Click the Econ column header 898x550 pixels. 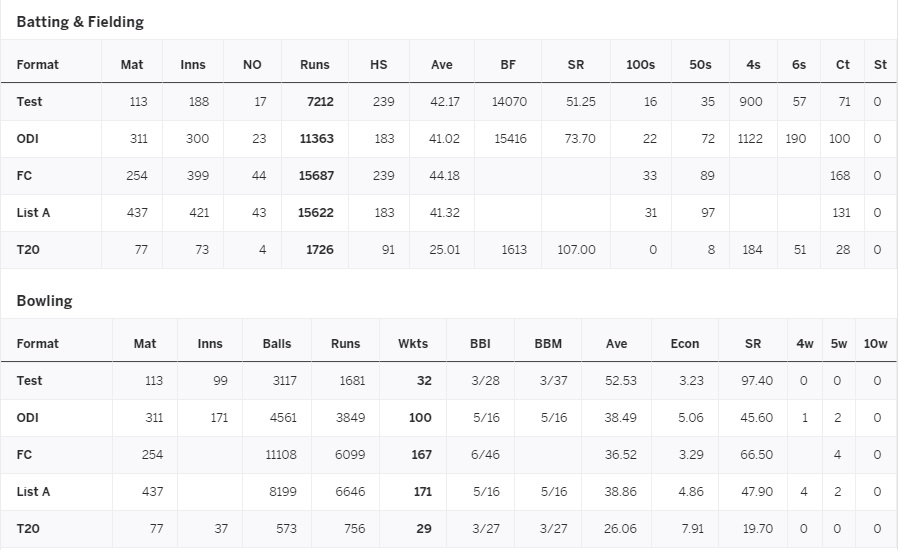click(x=684, y=344)
